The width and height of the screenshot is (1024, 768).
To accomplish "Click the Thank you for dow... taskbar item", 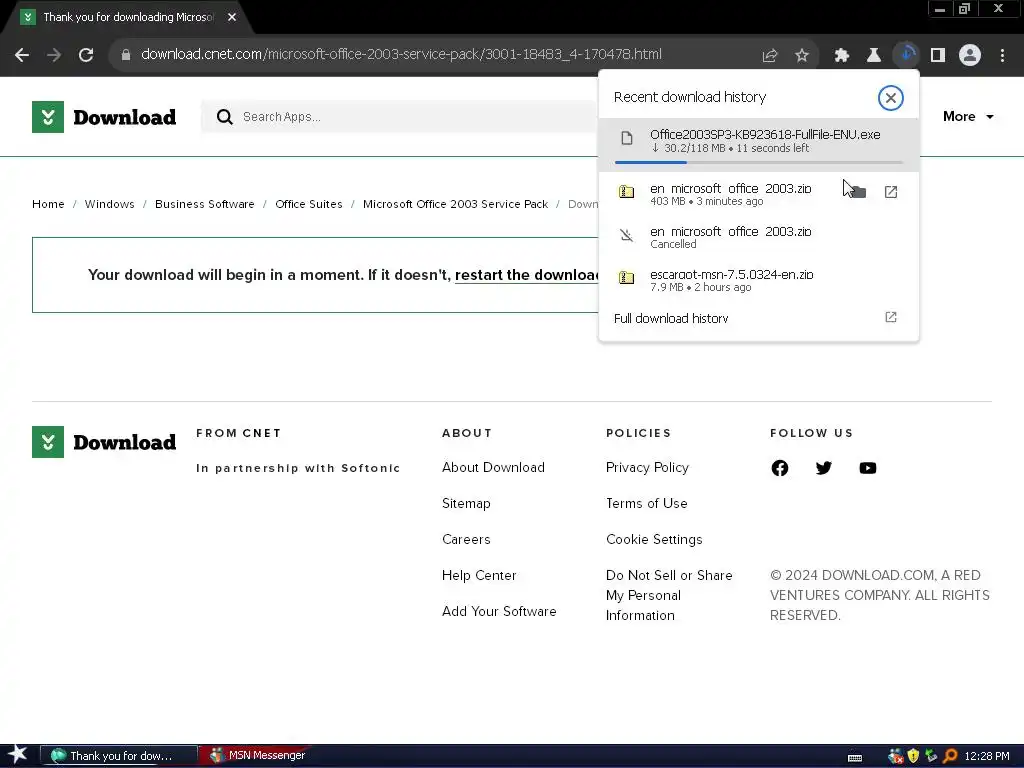I will (x=119, y=756).
